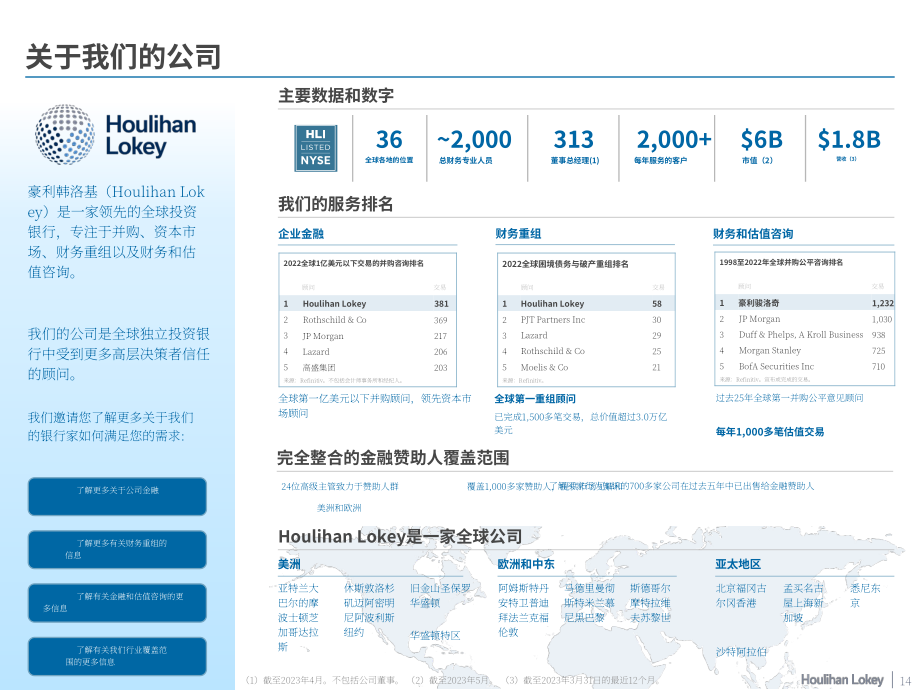Click the ~2,000 总财务专业人员 figure
Screen dimensions: 920x690
click(474, 147)
